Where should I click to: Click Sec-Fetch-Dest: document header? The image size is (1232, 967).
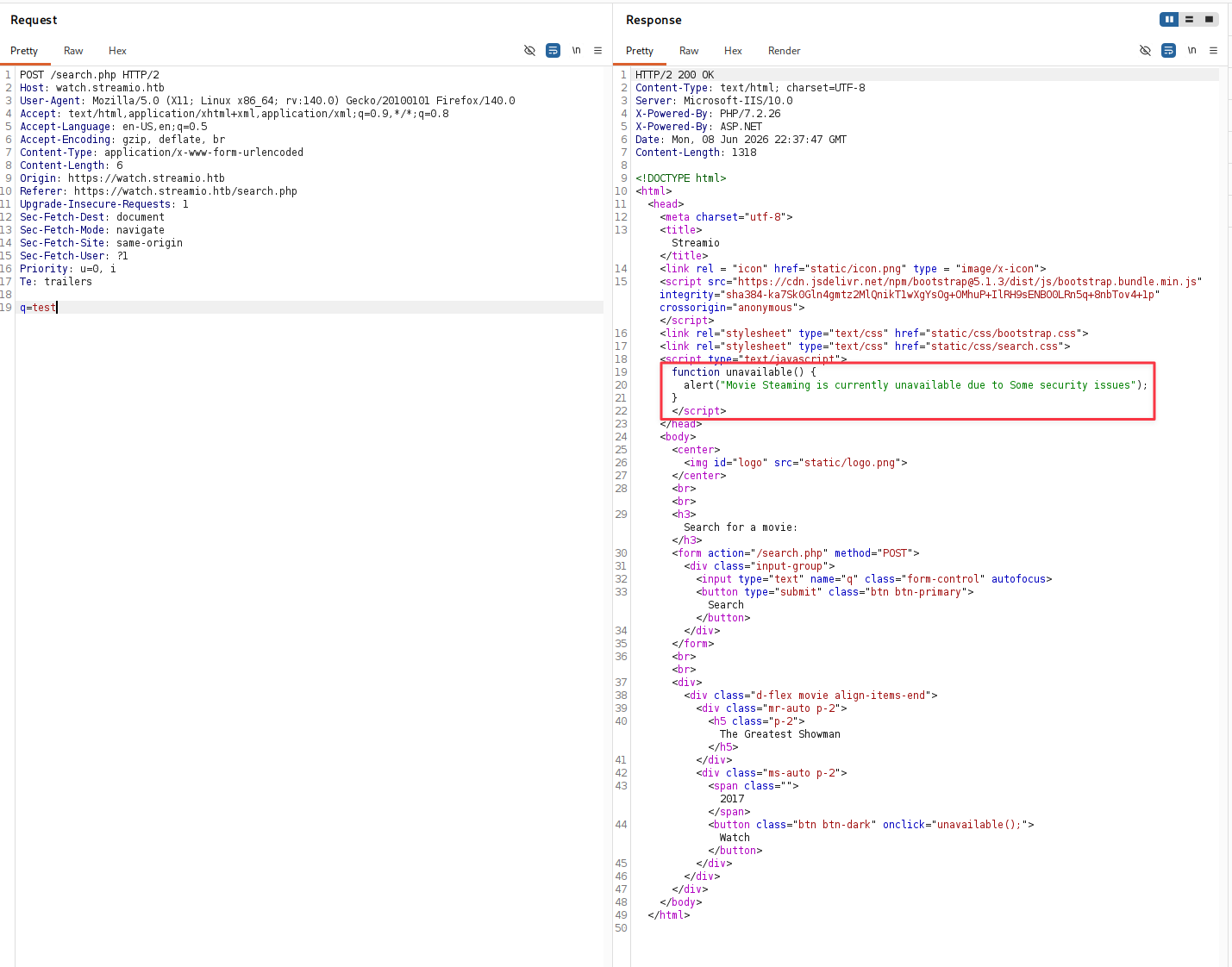(92, 217)
